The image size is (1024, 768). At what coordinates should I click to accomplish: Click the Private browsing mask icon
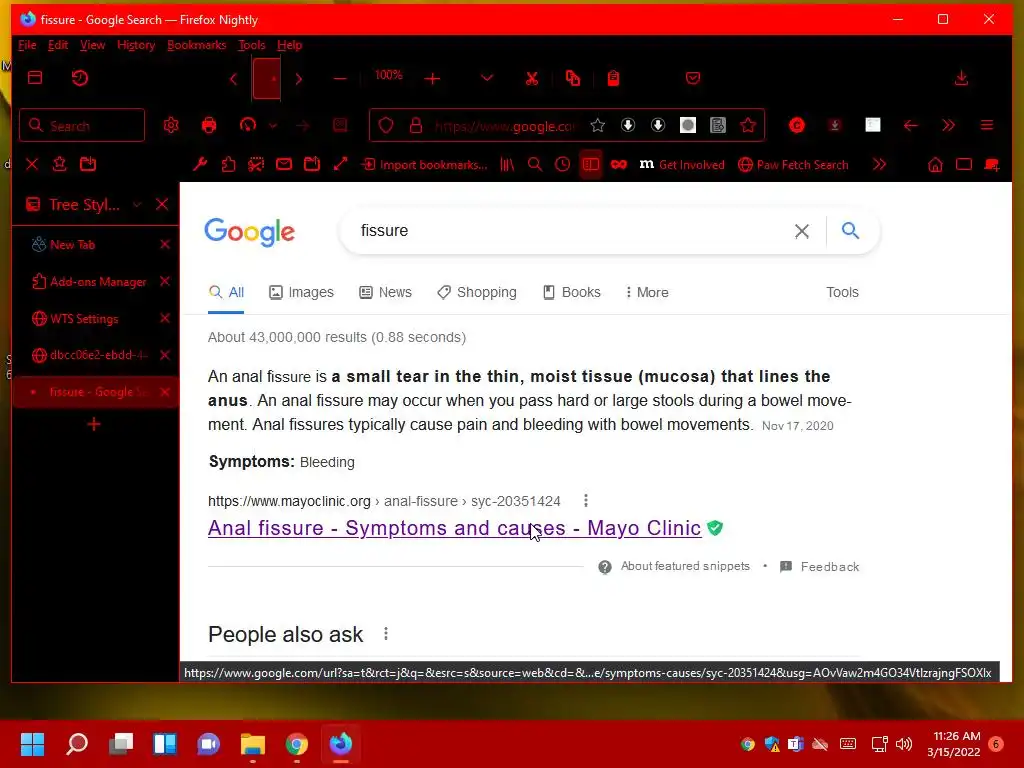pos(618,165)
